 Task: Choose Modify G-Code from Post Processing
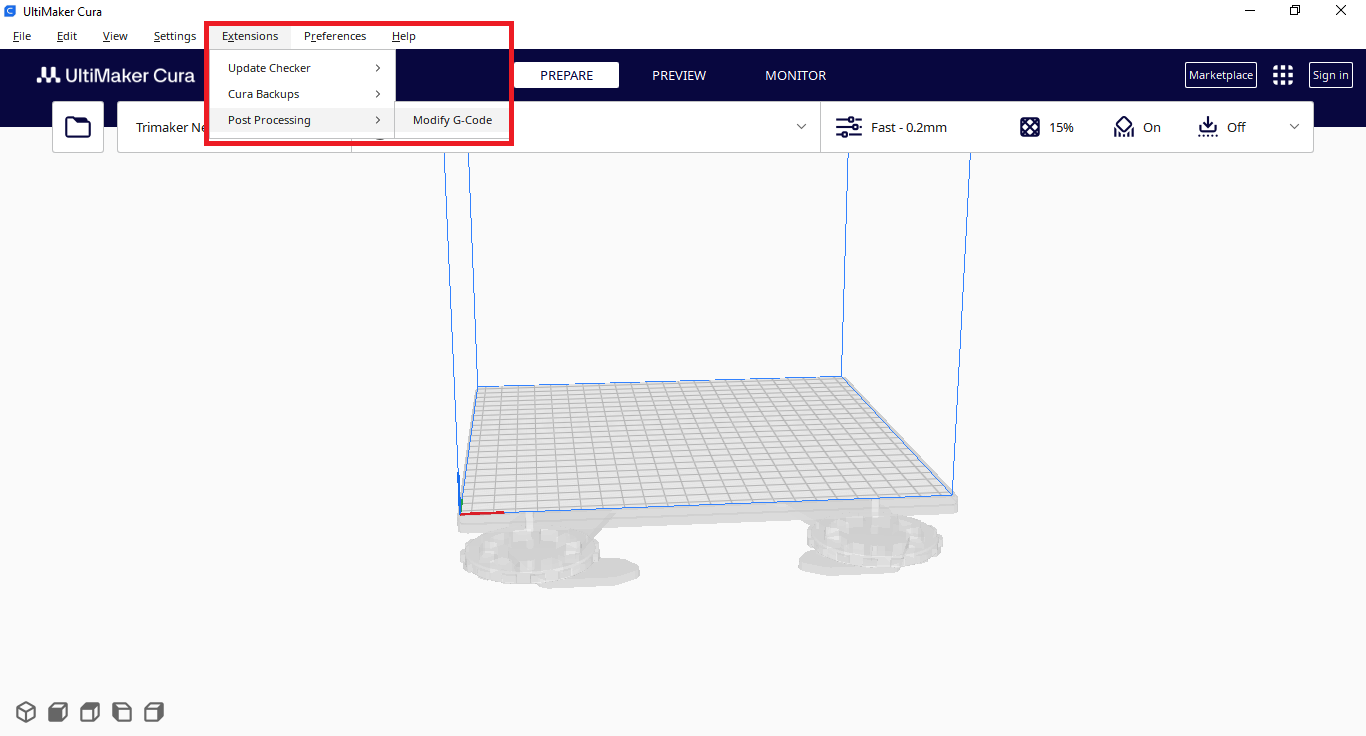click(x=452, y=120)
